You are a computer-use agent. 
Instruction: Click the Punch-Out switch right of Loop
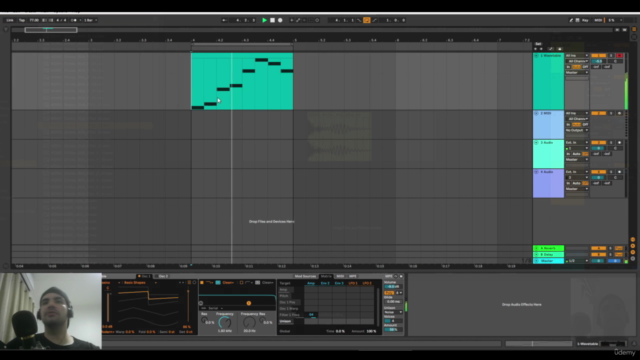click(x=374, y=20)
